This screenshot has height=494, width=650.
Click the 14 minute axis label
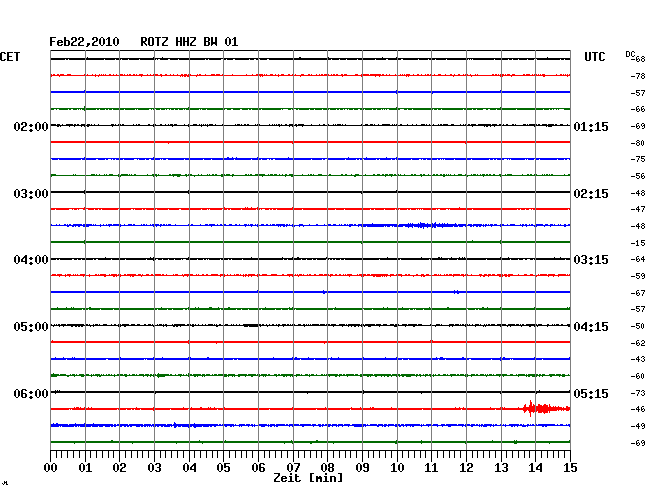tap(535, 468)
